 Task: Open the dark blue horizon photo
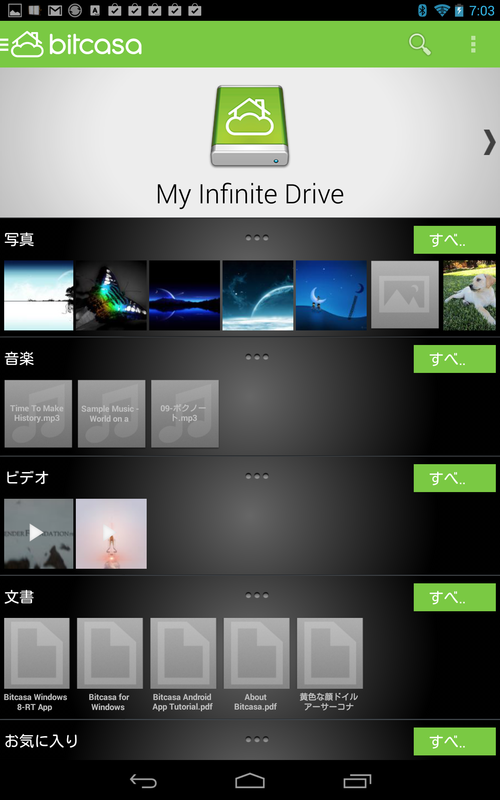pyautogui.click(x=184, y=295)
